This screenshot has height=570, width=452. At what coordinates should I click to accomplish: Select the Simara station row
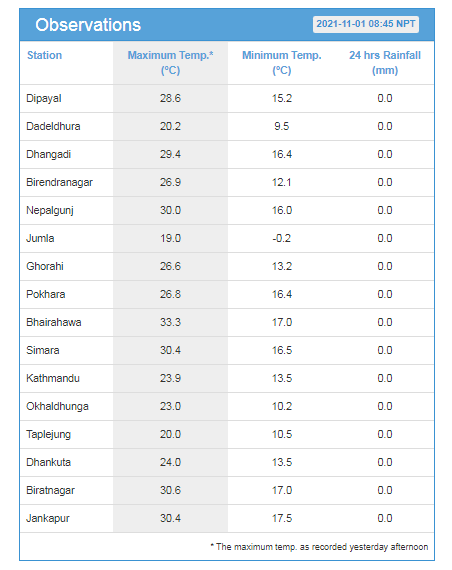point(227,350)
